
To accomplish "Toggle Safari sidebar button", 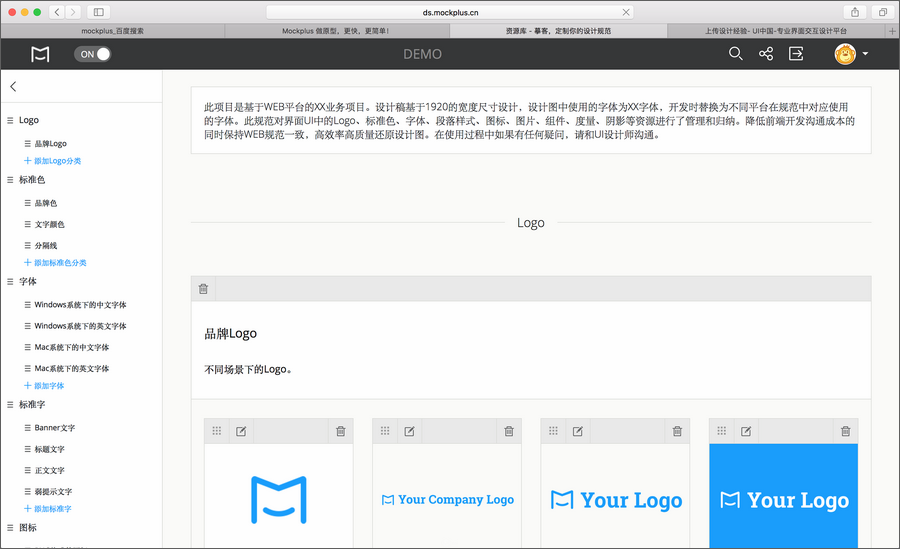I will click(99, 12).
